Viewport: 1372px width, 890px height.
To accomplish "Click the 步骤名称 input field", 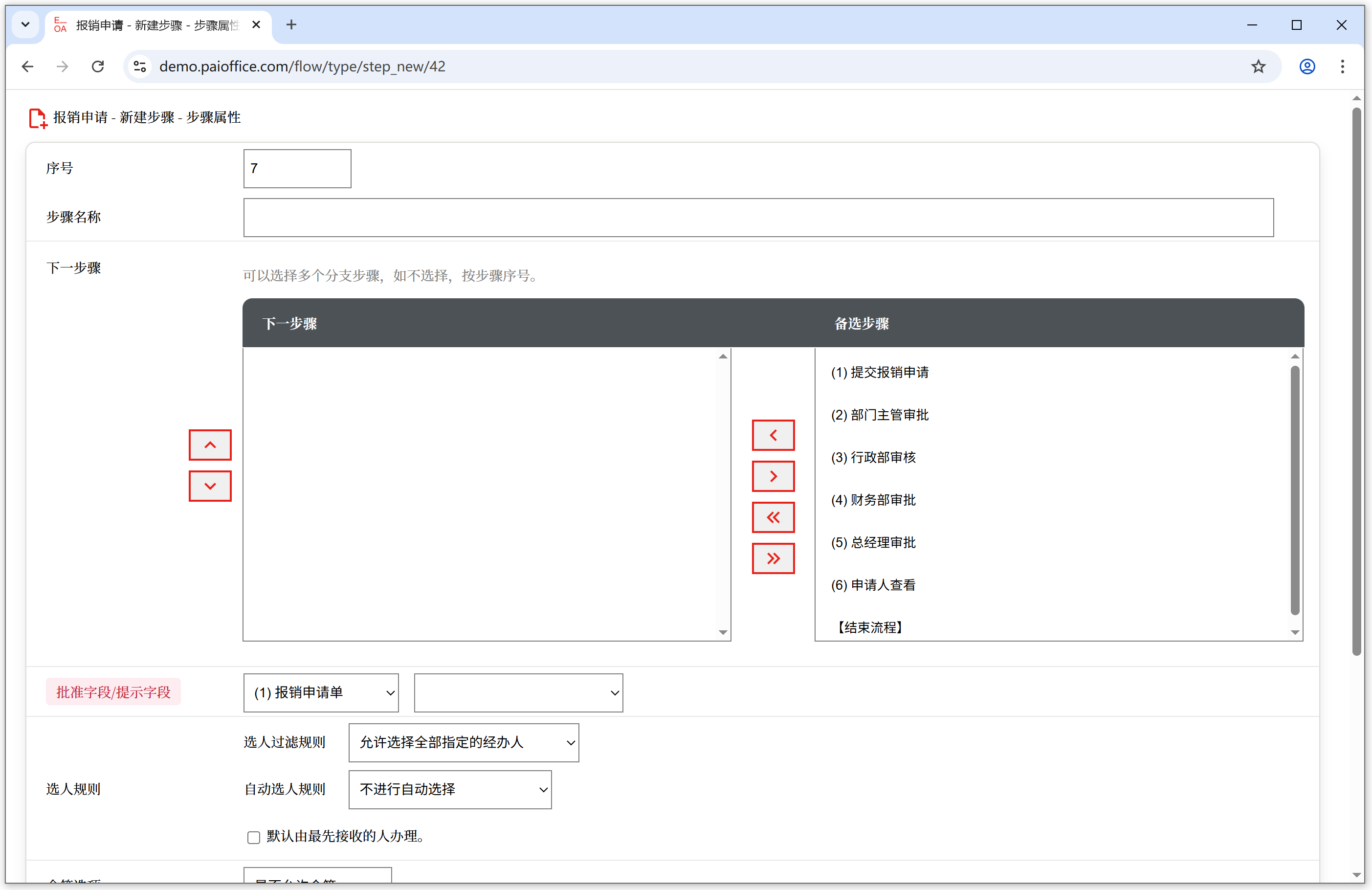I will (x=757, y=217).
